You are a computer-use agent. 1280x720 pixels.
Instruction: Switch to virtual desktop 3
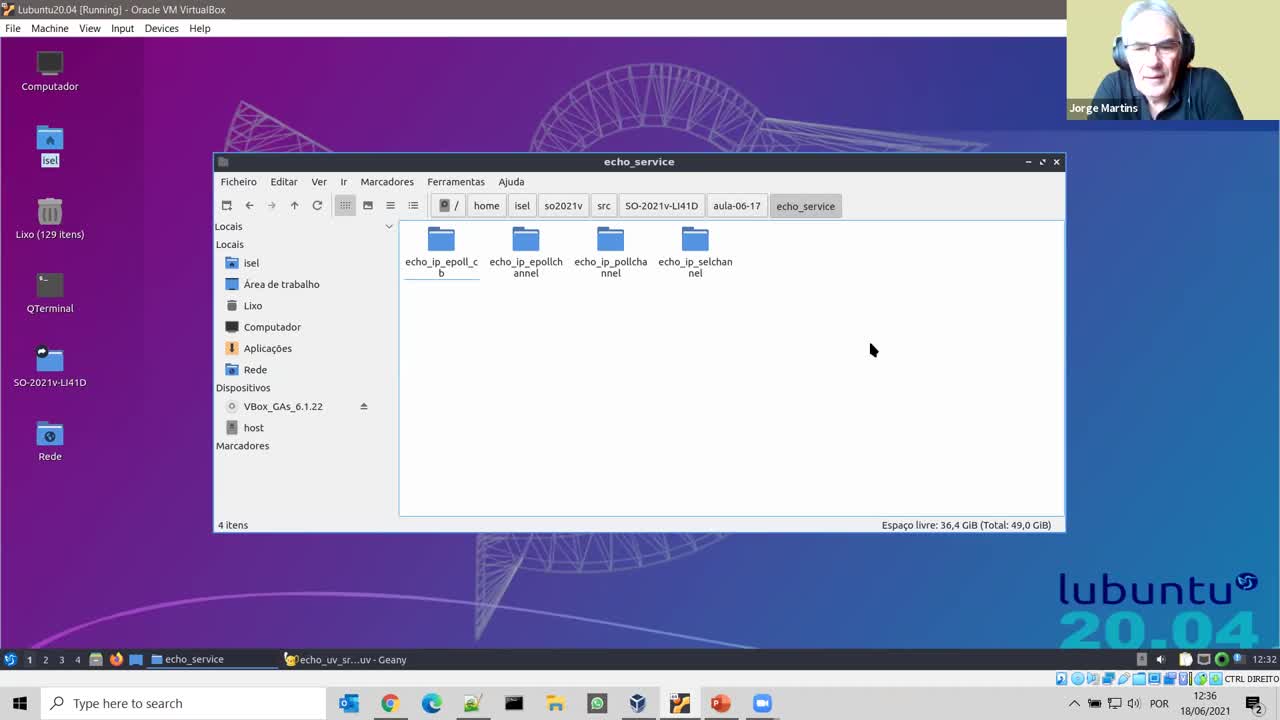pos(61,660)
